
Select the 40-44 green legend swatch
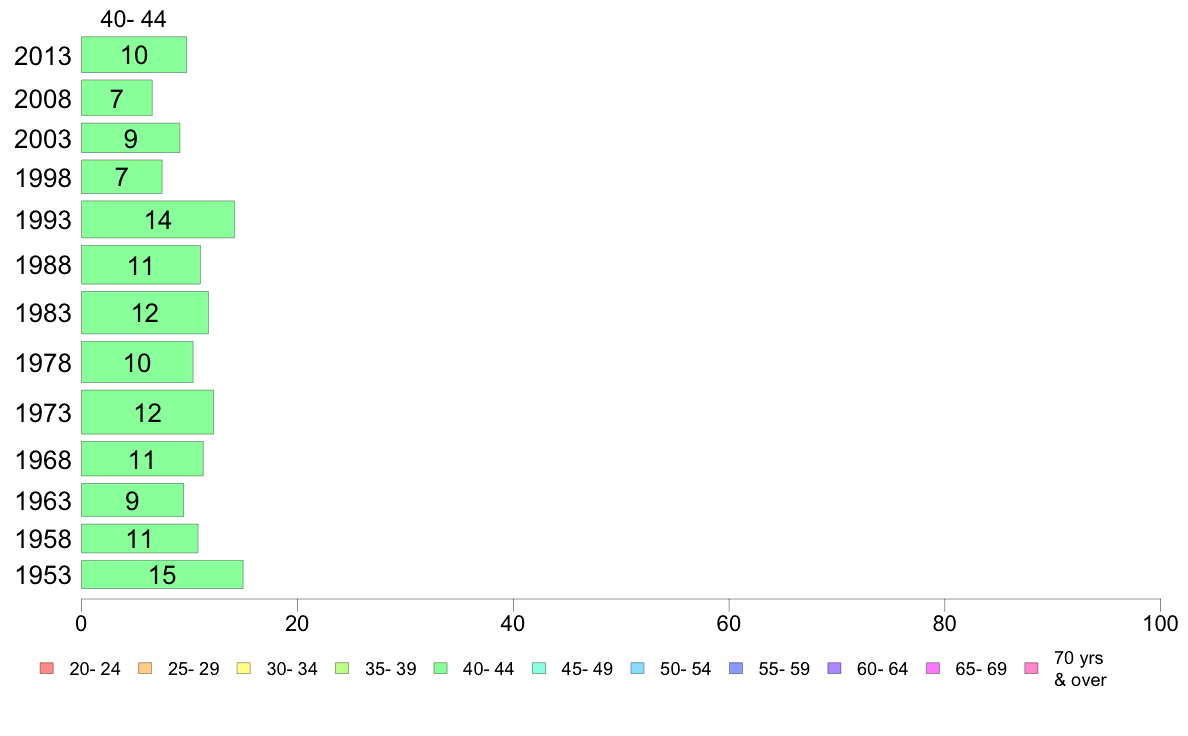coord(440,669)
